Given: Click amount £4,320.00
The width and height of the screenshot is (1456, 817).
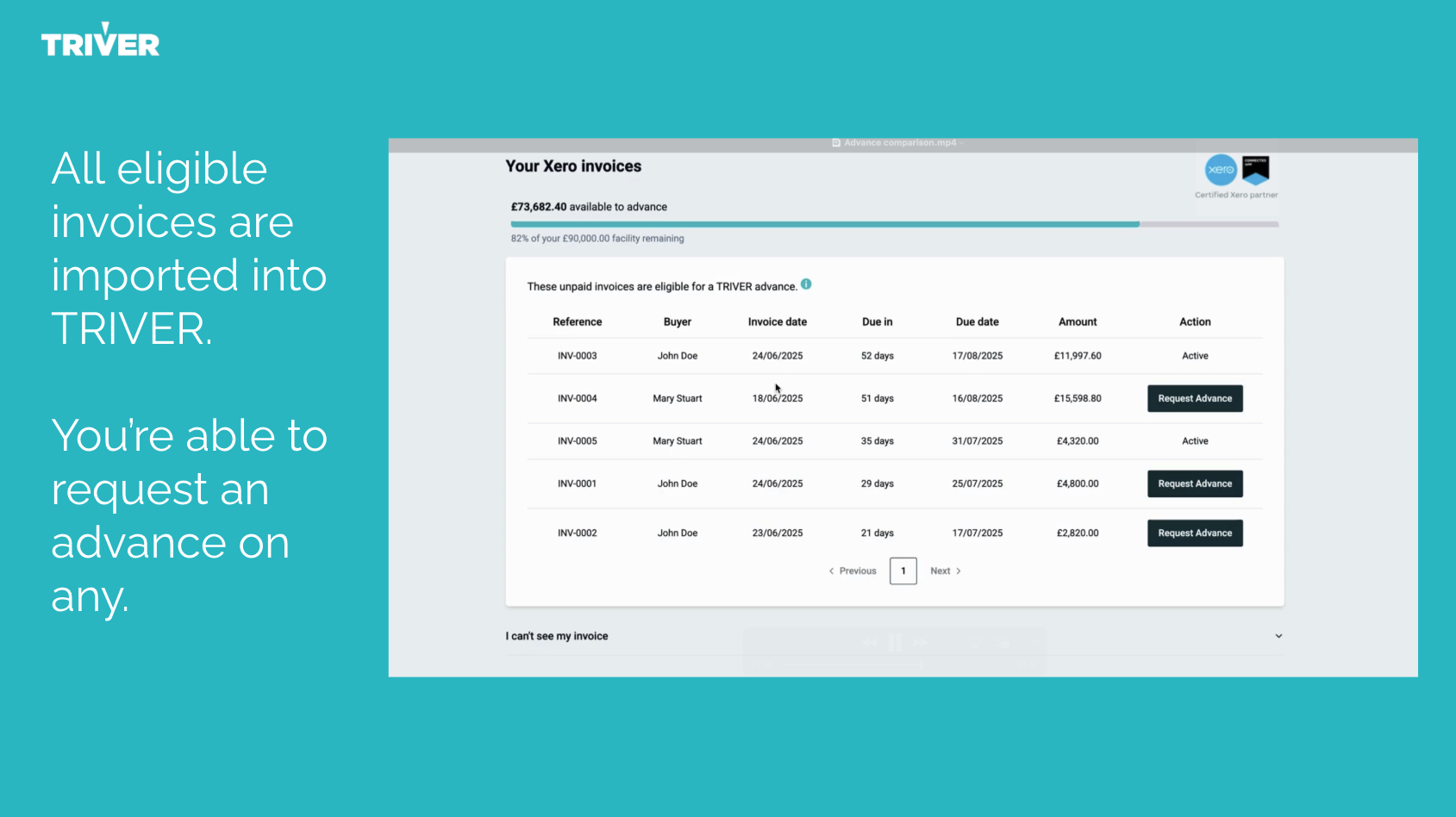Looking at the screenshot, I should (1078, 441).
